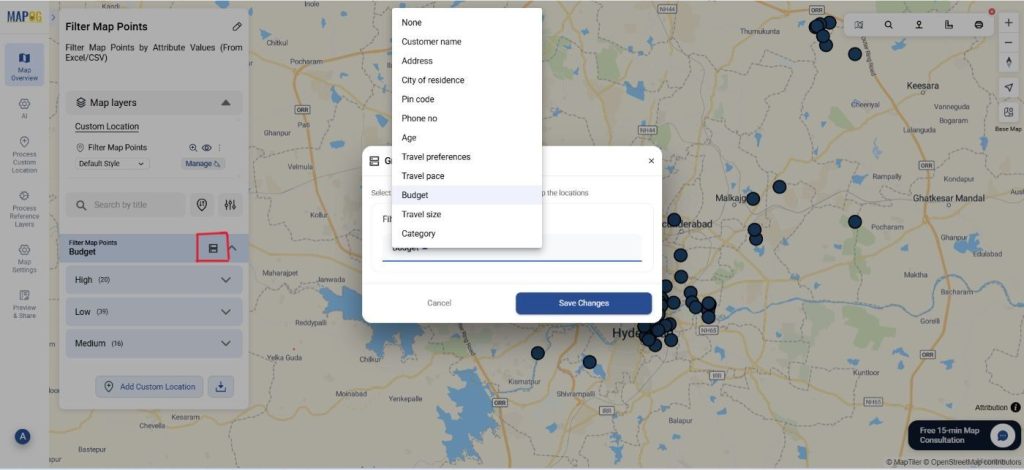1024x470 pixels.
Task: Open Map Settings in the sidebar
Action: pos(24,257)
